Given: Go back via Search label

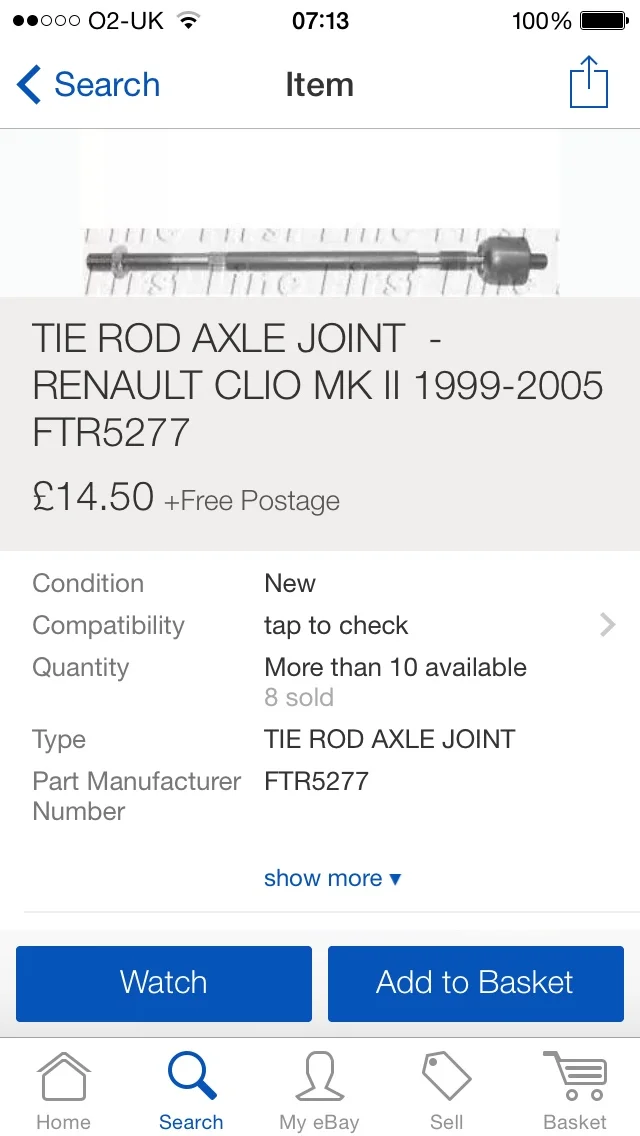Looking at the screenshot, I should [107, 84].
